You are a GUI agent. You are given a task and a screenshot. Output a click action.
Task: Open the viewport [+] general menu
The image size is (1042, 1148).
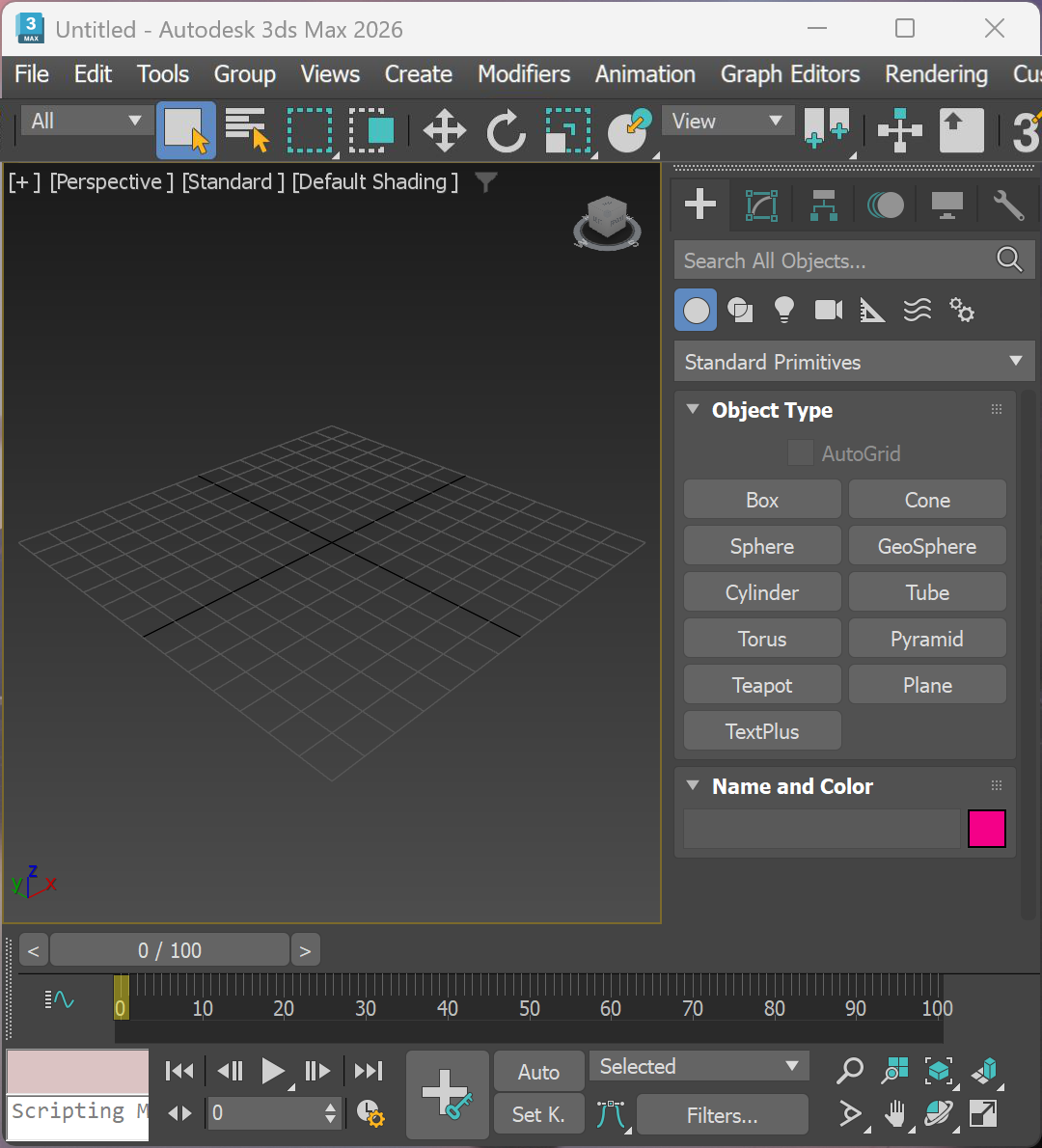pos(24,181)
